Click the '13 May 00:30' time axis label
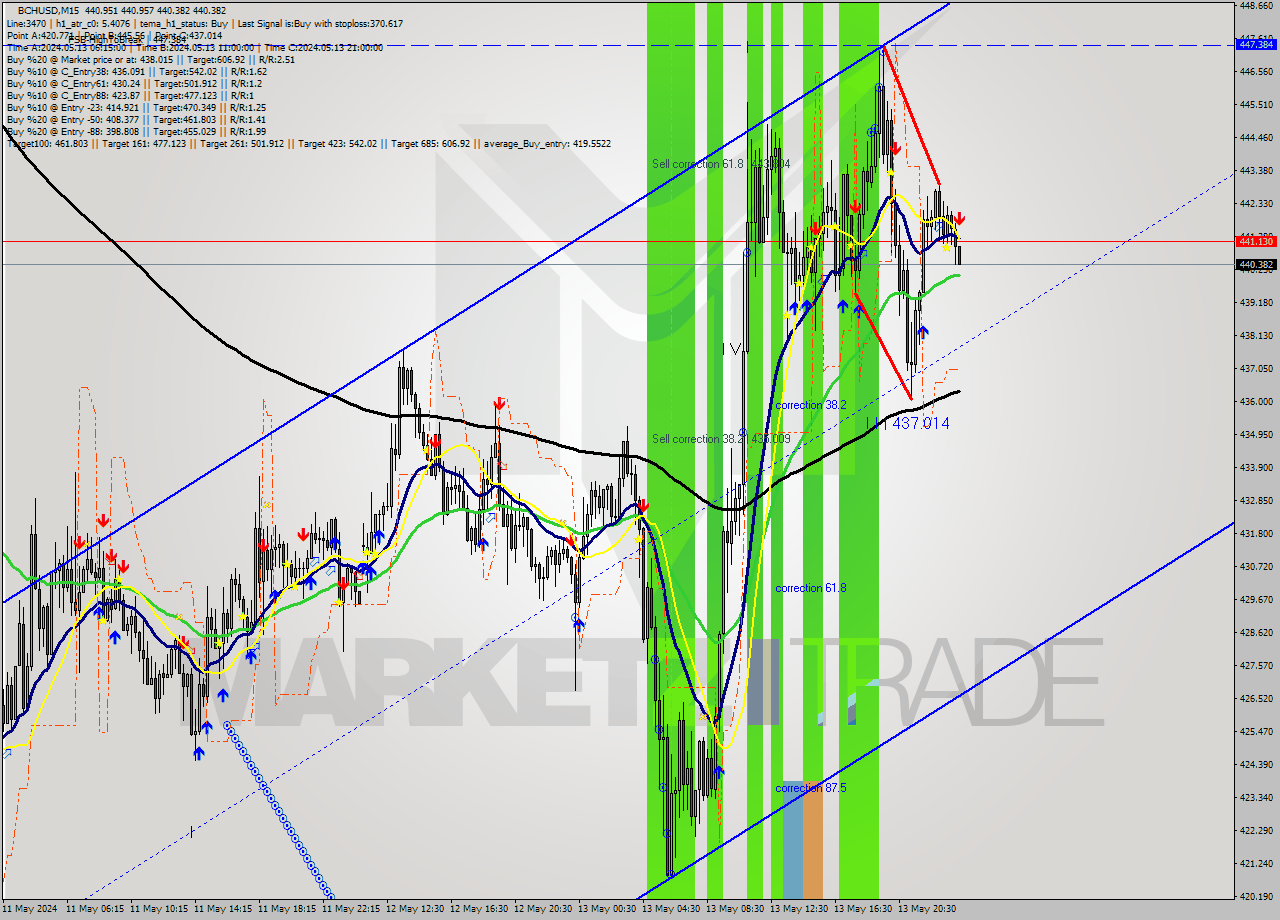Screen dimensions: 1280x920 [x=607, y=909]
